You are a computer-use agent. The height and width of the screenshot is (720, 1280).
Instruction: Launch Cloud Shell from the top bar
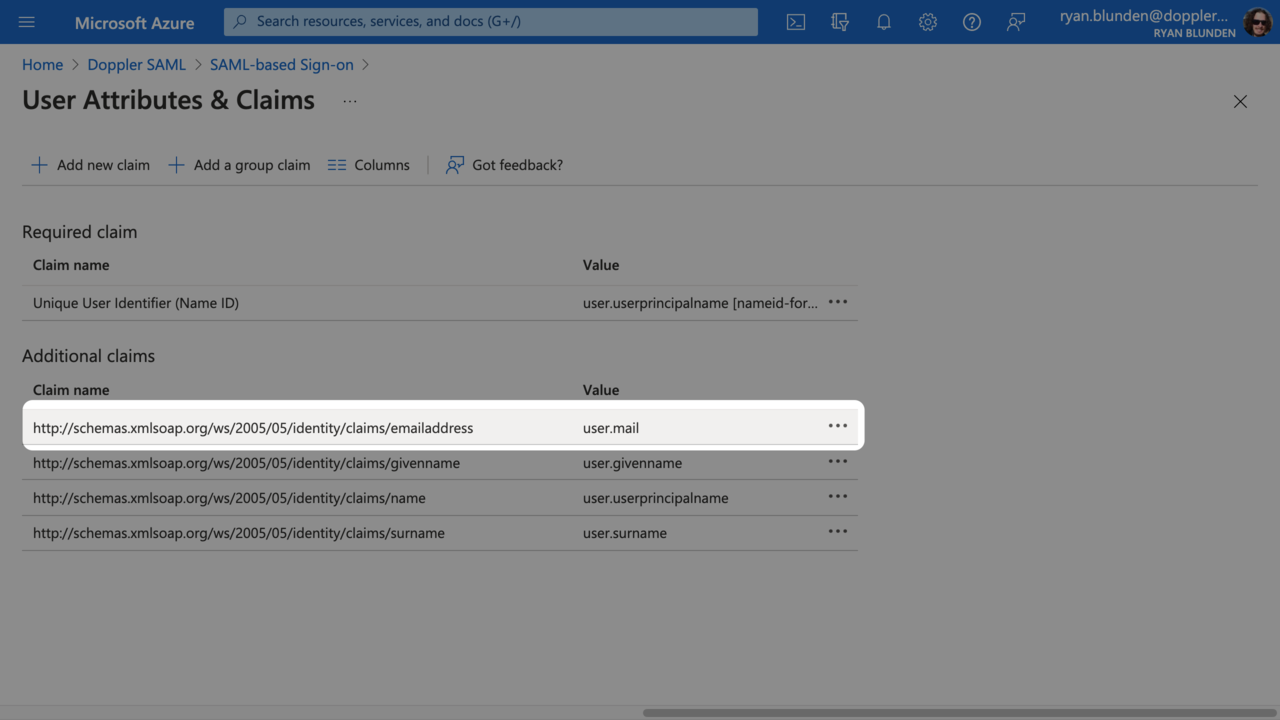click(x=796, y=22)
